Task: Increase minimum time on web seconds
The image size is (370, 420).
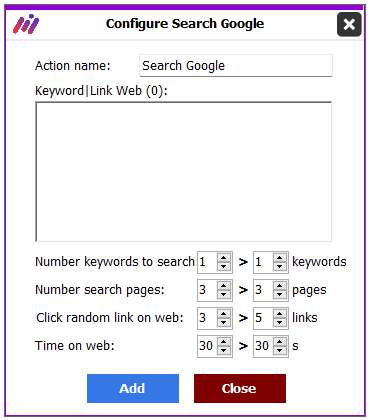Action: click(224, 342)
